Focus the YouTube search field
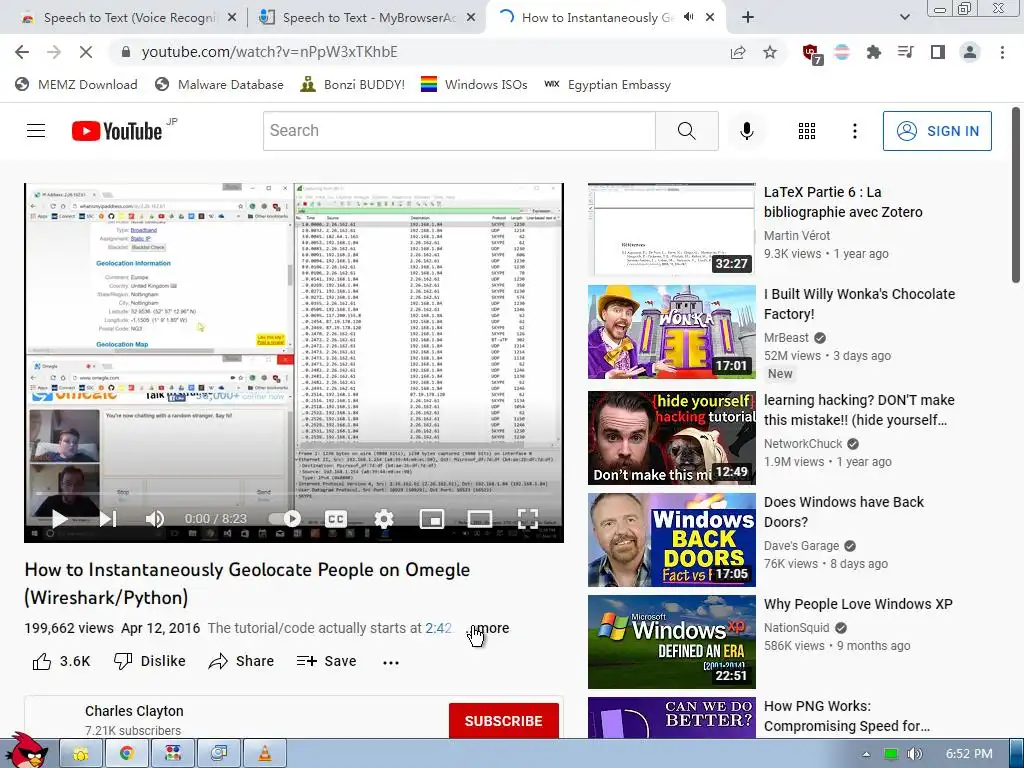1024x768 pixels. [x=459, y=131]
